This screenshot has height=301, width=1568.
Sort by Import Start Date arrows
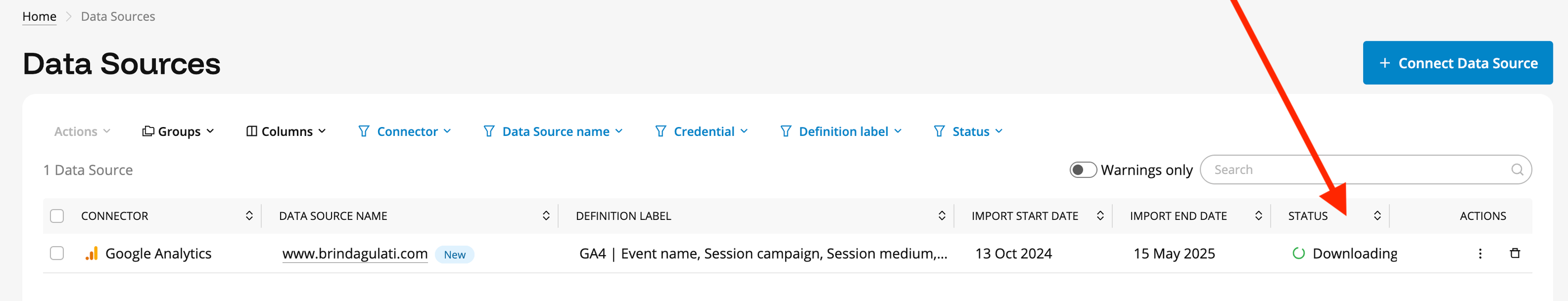click(1100, 216)
